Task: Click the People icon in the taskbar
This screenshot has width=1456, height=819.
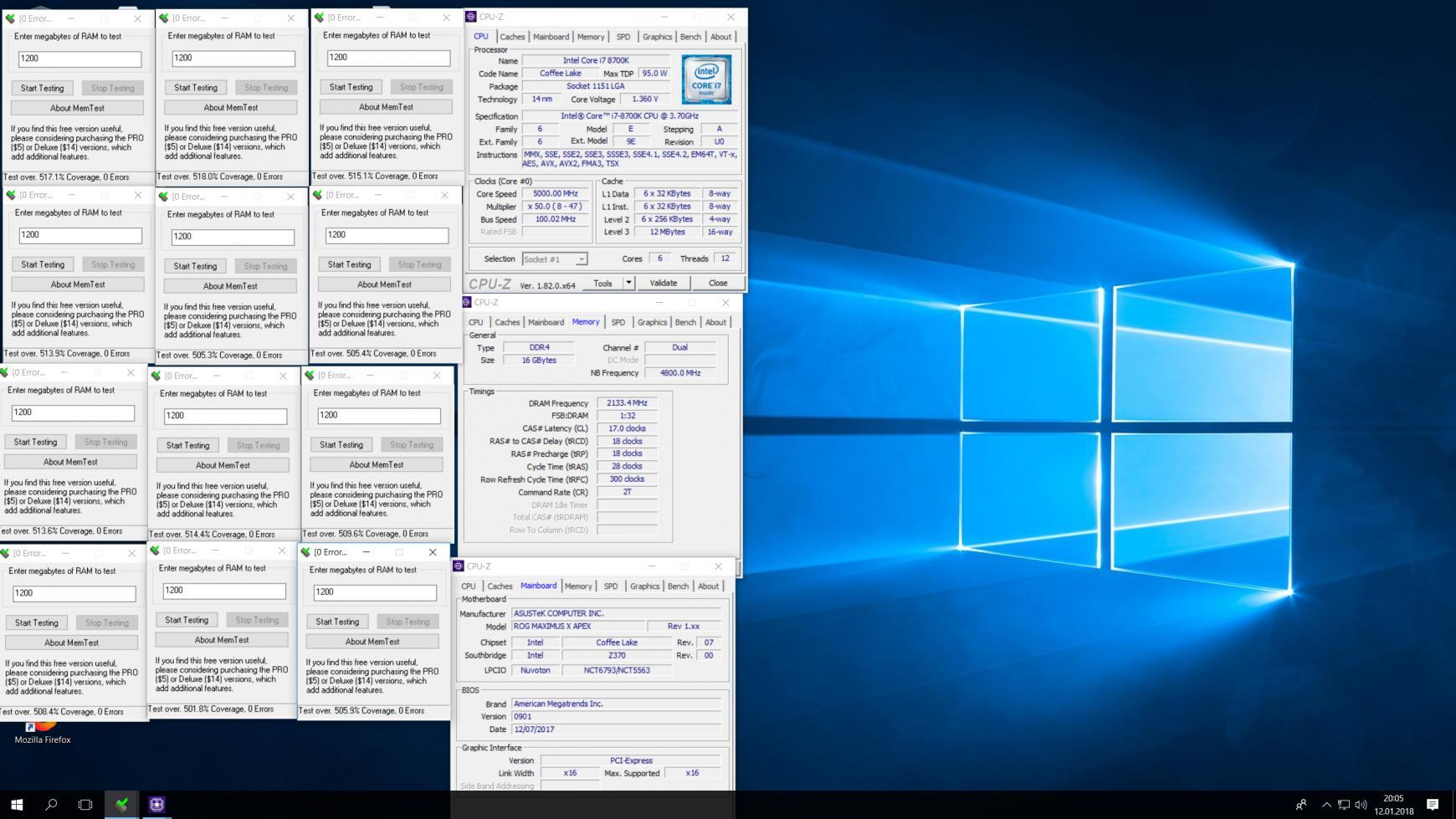Action: [x=1301, y=805]
